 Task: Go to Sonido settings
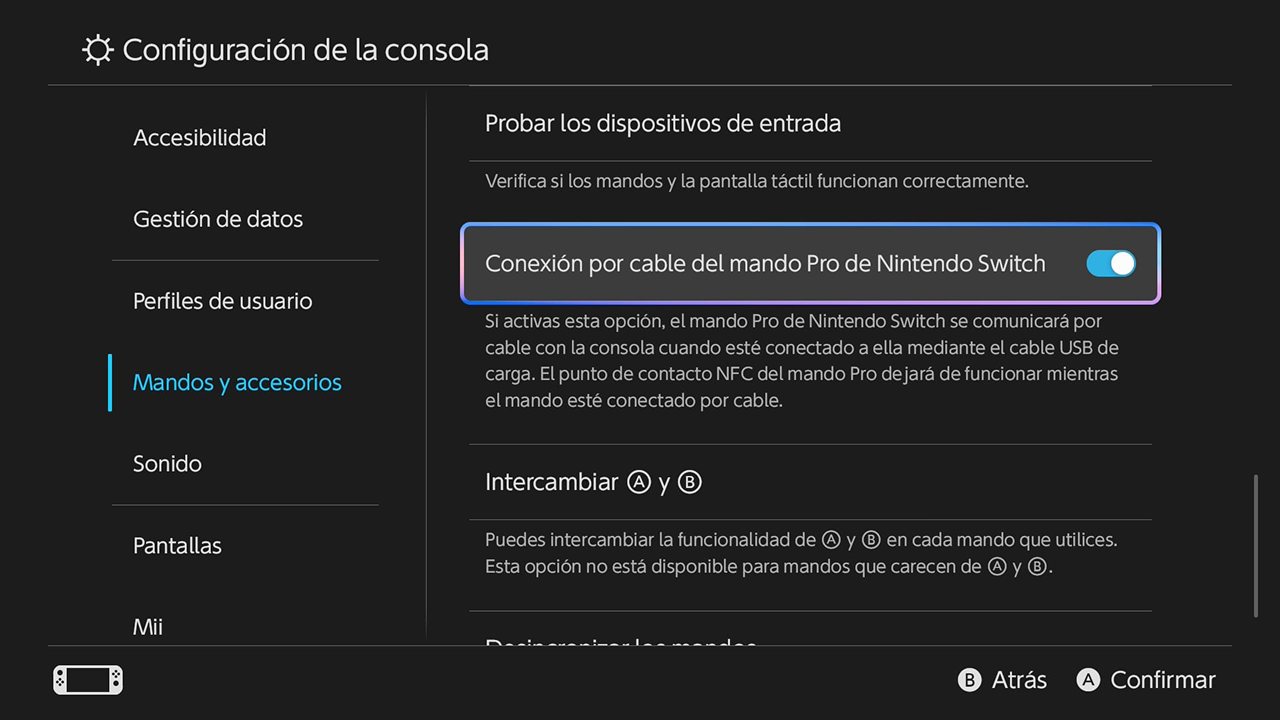click(167, 464)
